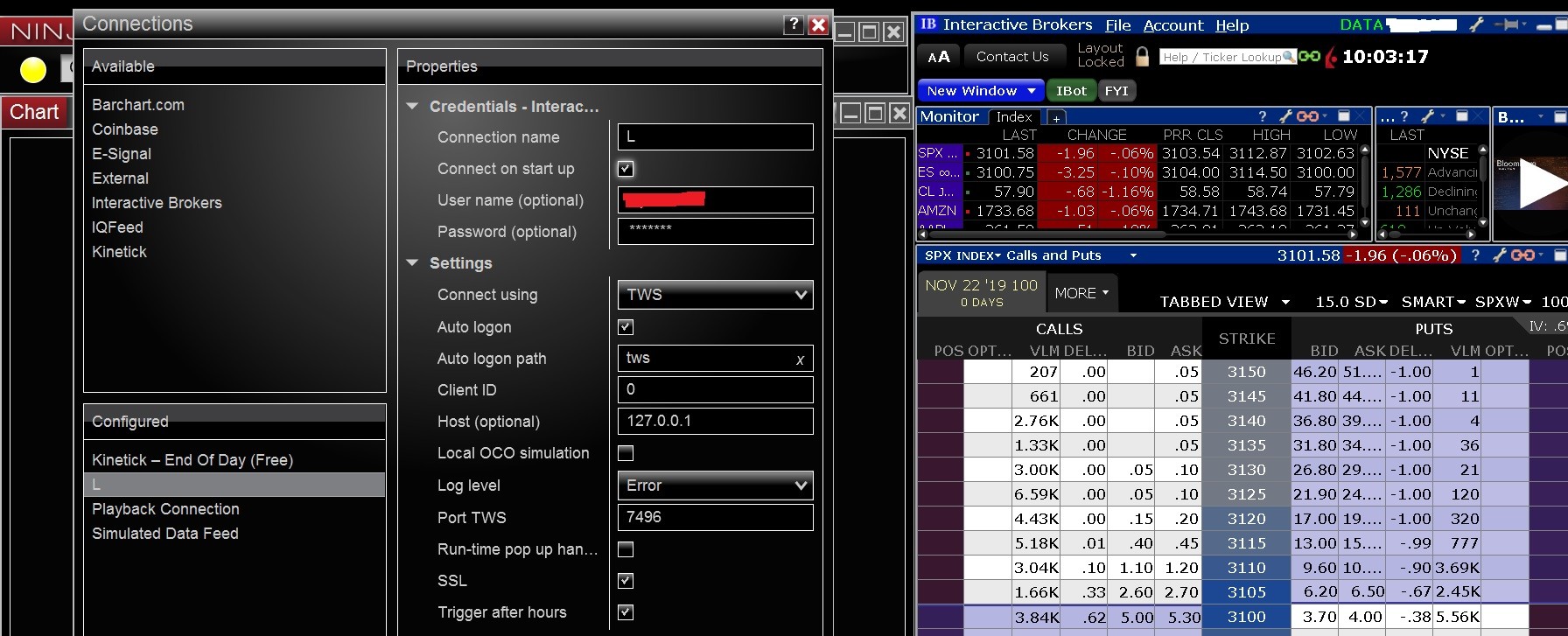Screen dimensions: 1568x636
Task: Click the Layout Locked padlock icon
Action: click(x=1142, y=57)
